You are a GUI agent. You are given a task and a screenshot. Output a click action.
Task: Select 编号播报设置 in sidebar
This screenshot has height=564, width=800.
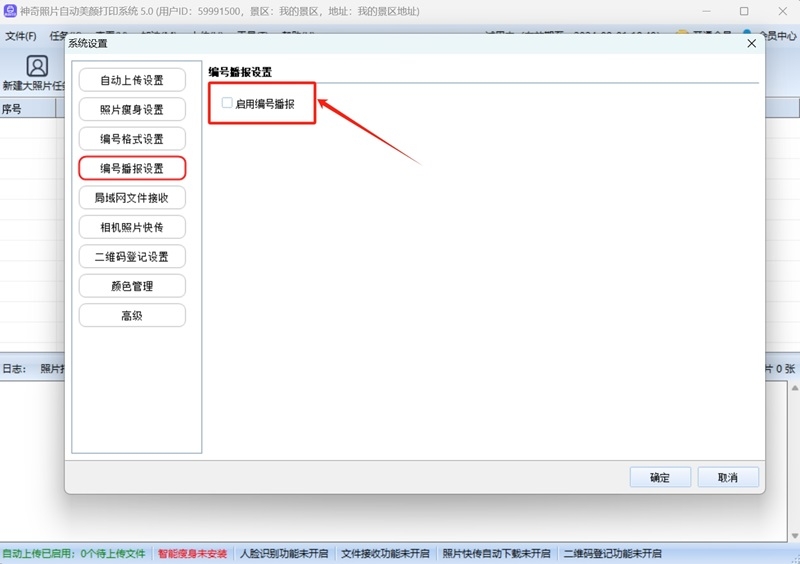(132, 168)
